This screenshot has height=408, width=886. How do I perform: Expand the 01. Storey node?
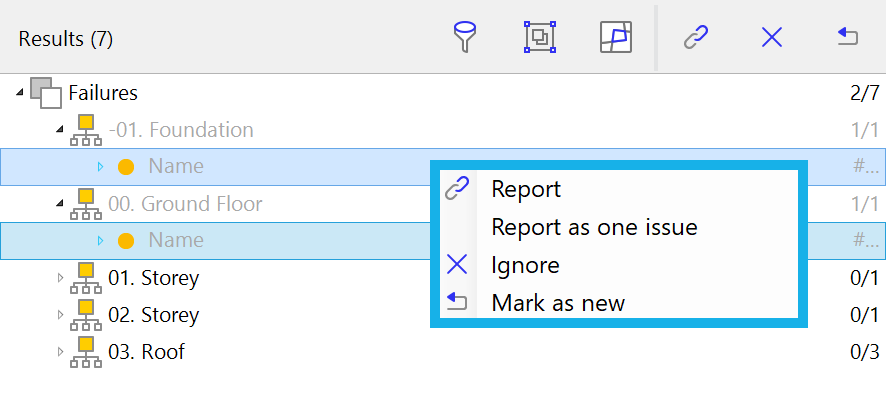click(x=60, y=277)
